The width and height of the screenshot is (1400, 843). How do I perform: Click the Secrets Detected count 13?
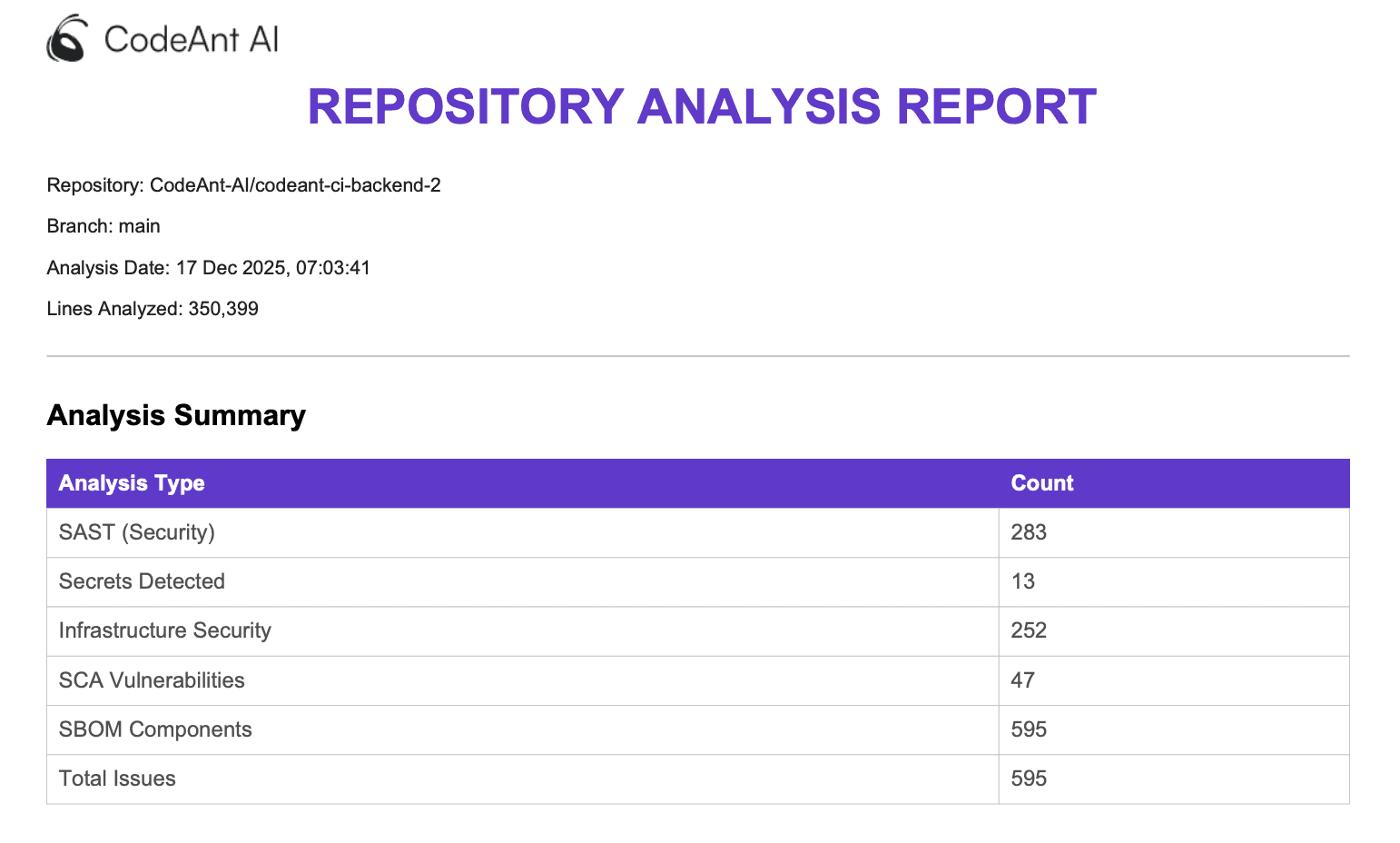coord(1022,581)
